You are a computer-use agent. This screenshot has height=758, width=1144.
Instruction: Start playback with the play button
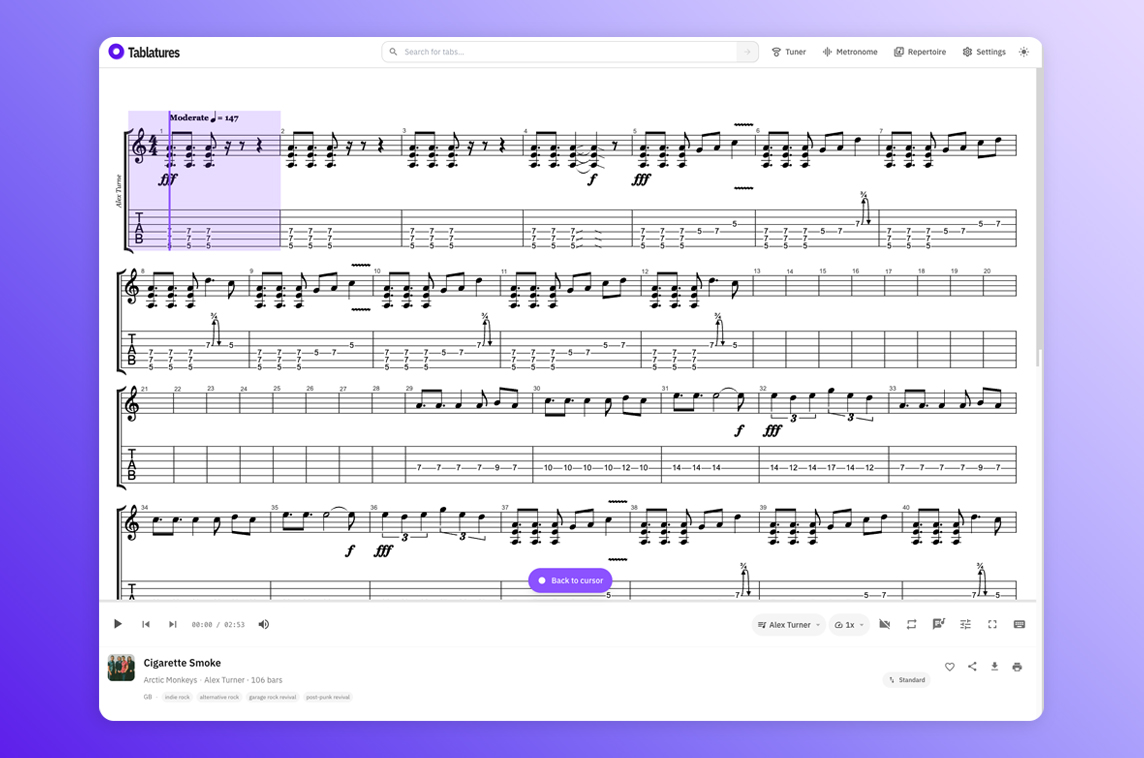[117, 624]
